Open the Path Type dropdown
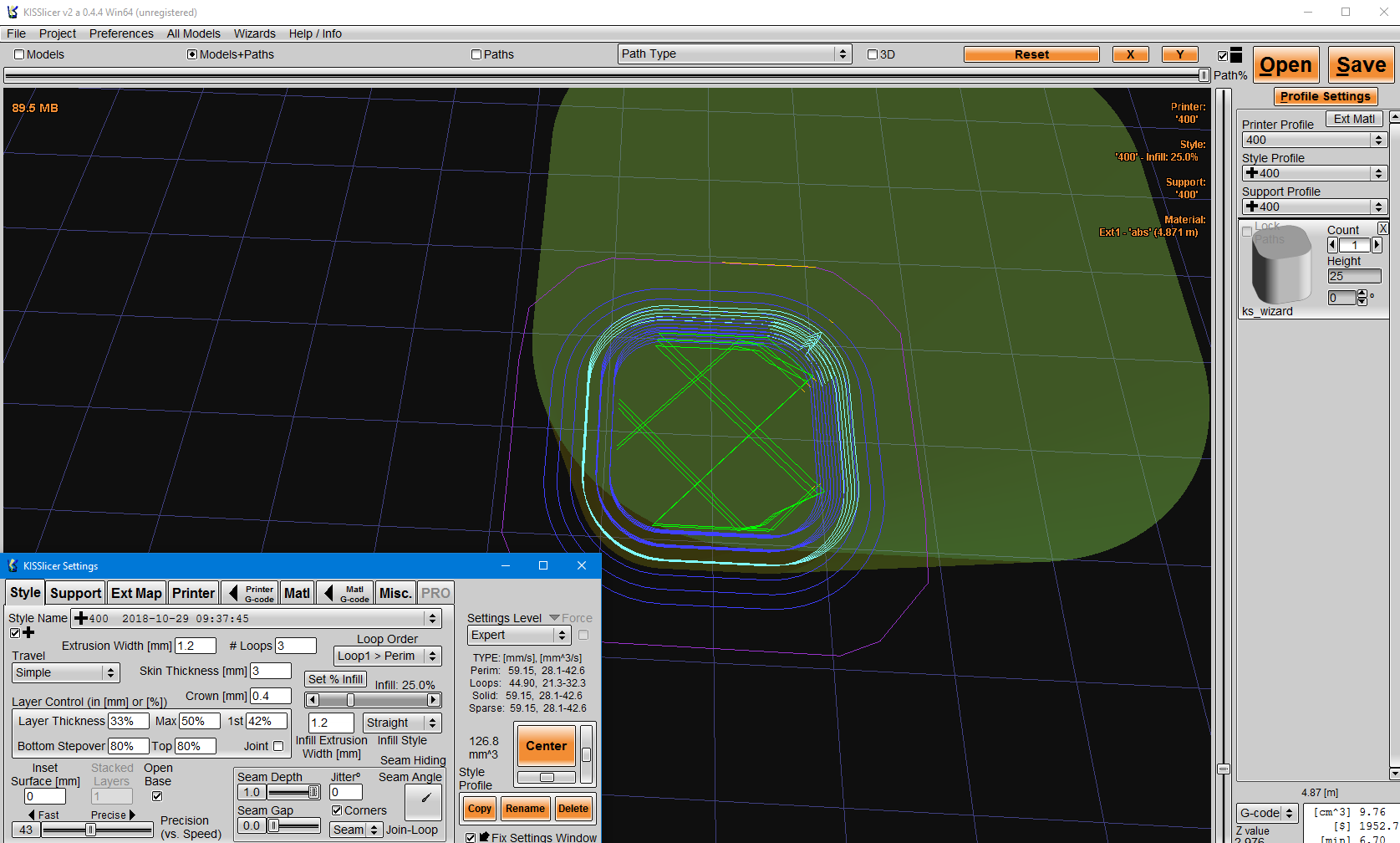The height and width of the screenshot is (843, 1400). coord(735,54)
